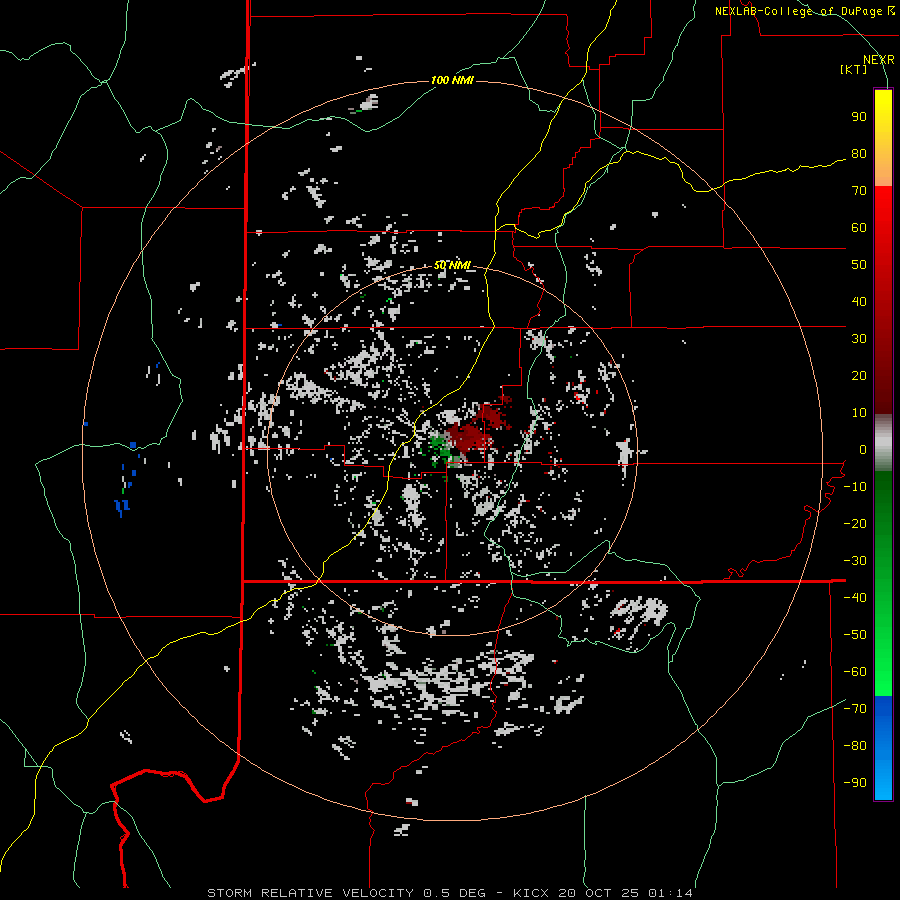Click the [KT] units label

coord(854,69)
